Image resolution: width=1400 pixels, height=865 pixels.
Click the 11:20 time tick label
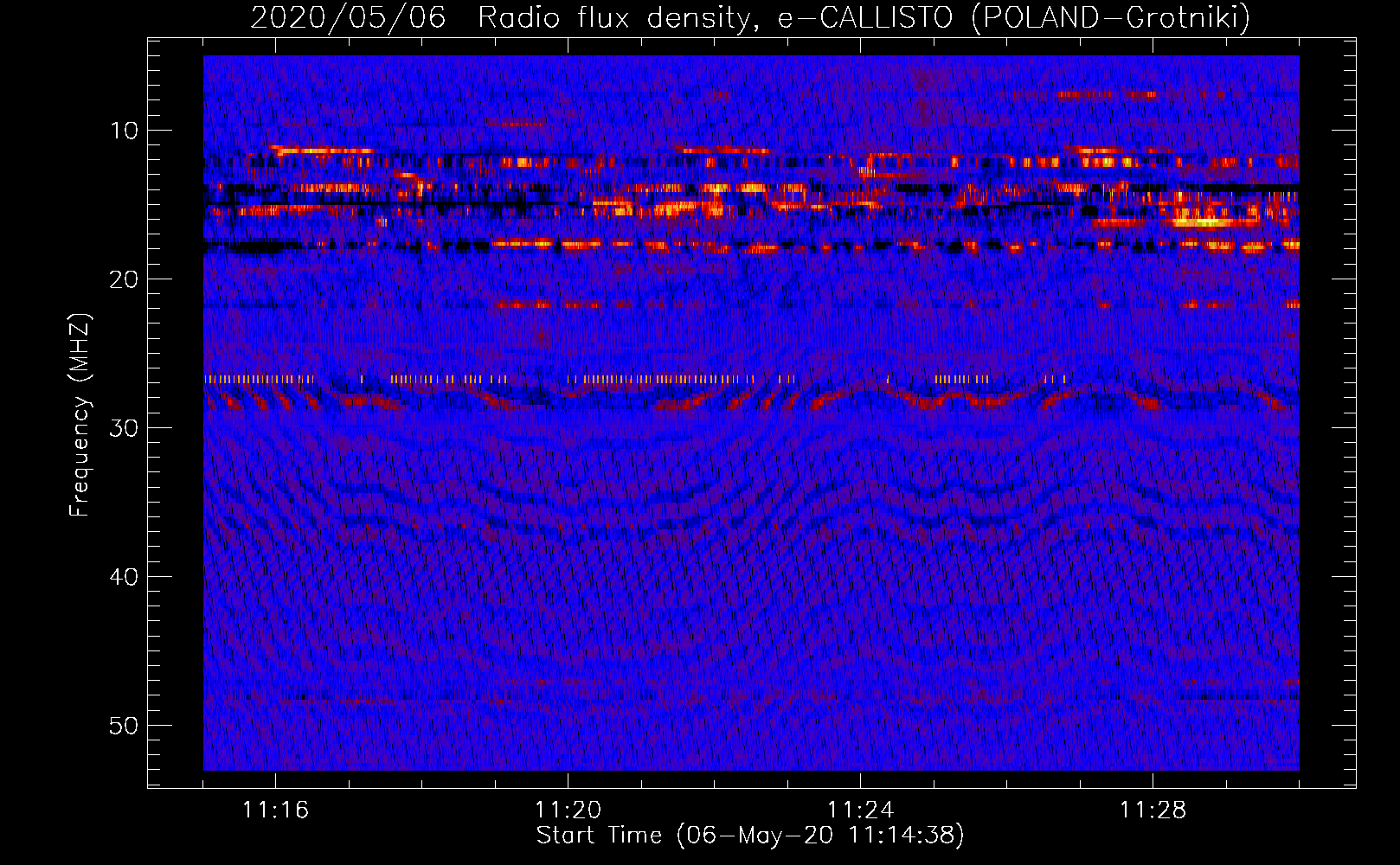(568, 811)
